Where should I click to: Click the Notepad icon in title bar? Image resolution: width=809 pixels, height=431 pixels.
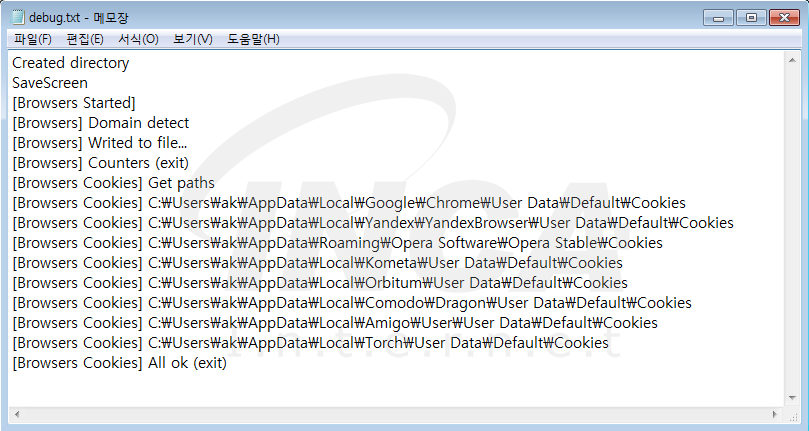(18, 17)
